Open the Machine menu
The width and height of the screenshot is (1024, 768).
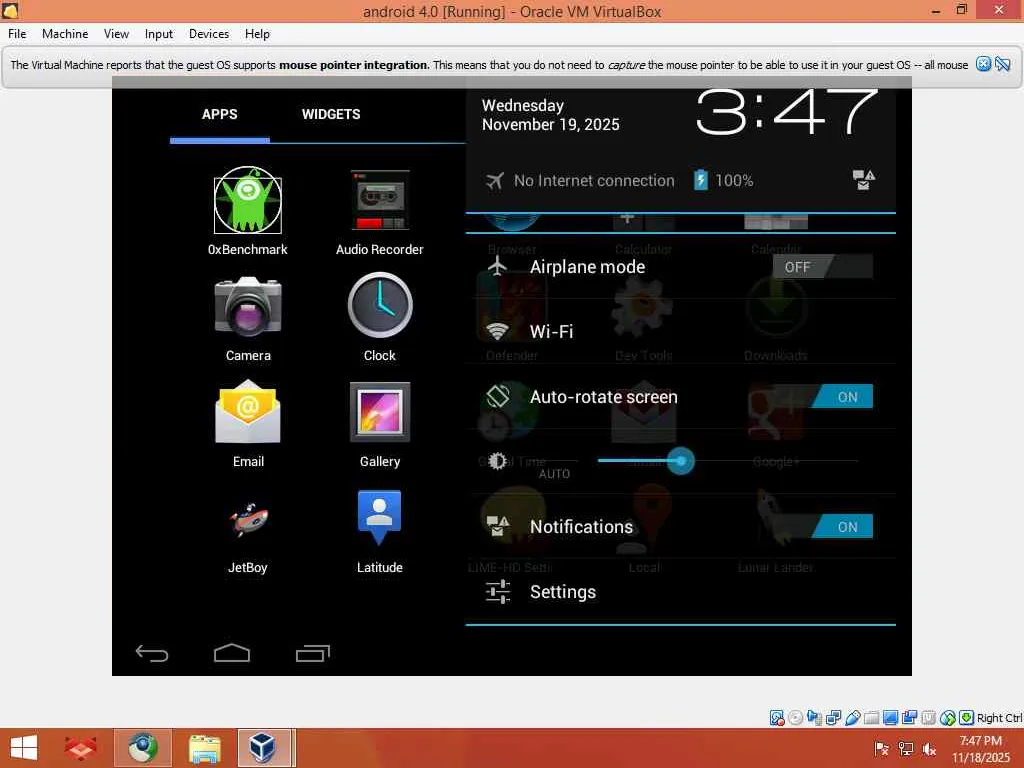click(x=65, y=34)
